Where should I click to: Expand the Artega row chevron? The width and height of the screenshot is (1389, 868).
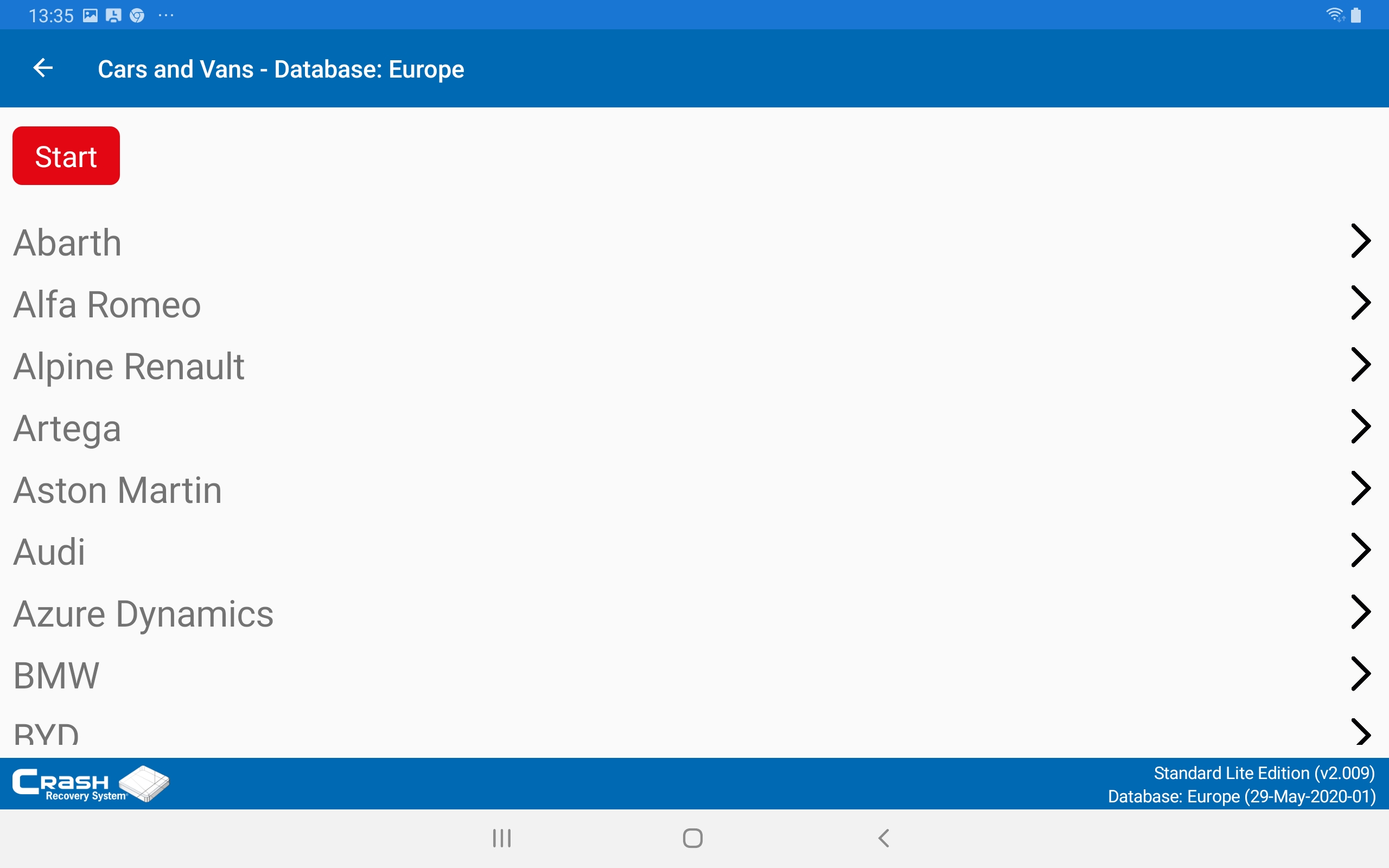(1360, 426)
